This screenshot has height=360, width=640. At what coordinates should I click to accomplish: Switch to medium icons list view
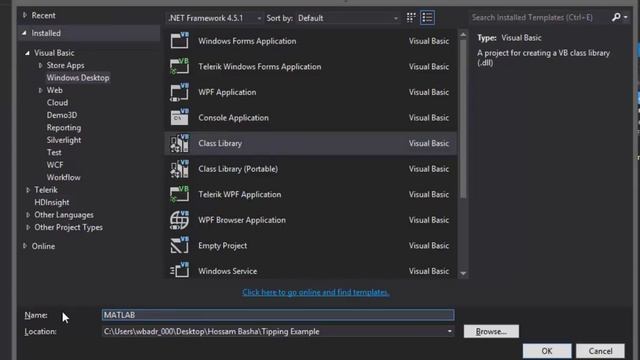pos(427,18)
